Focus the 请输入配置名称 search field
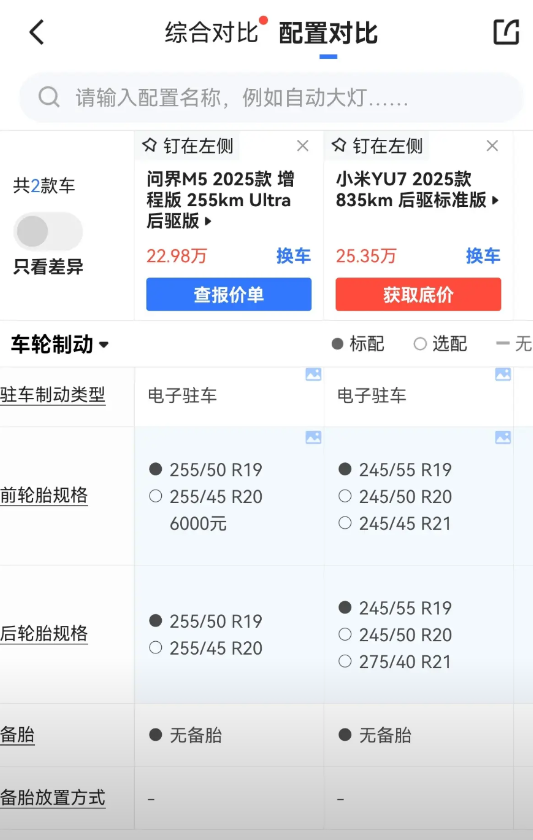The height and width of the screenshot is (840, 533). (271, 98)
